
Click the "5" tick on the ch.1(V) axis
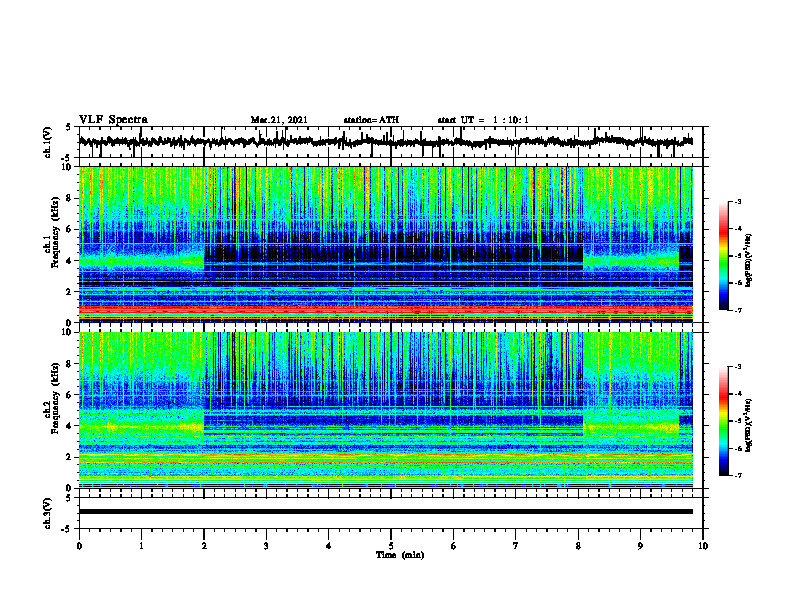[69, 128]
